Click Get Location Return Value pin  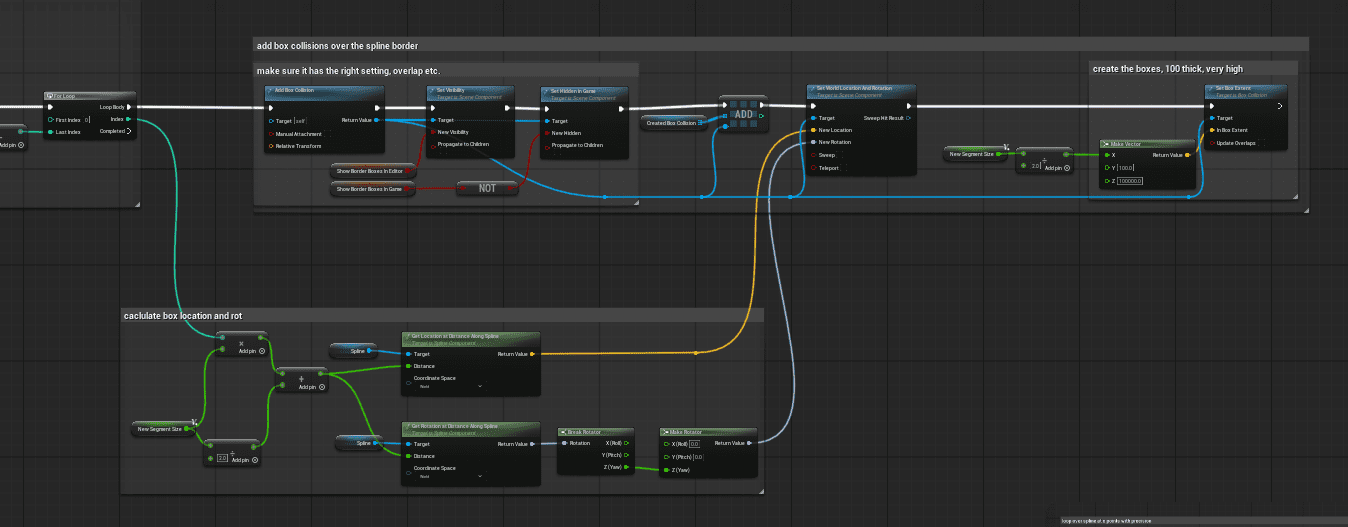(x=532, y=353)
